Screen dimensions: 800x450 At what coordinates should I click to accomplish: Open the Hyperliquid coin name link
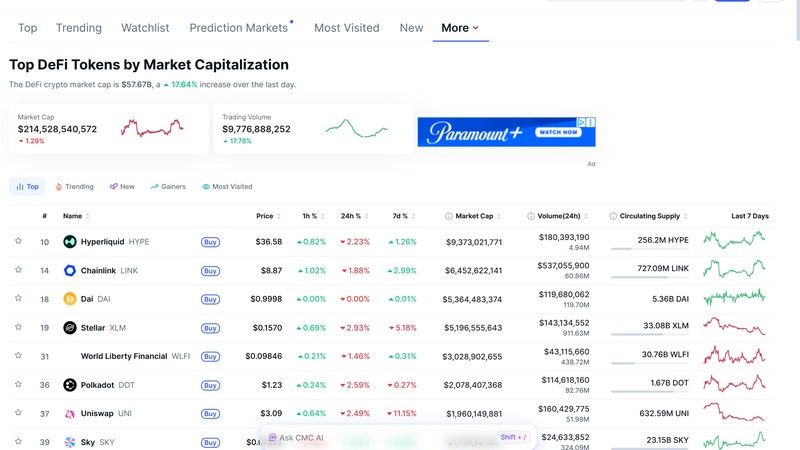coord(102,242)
